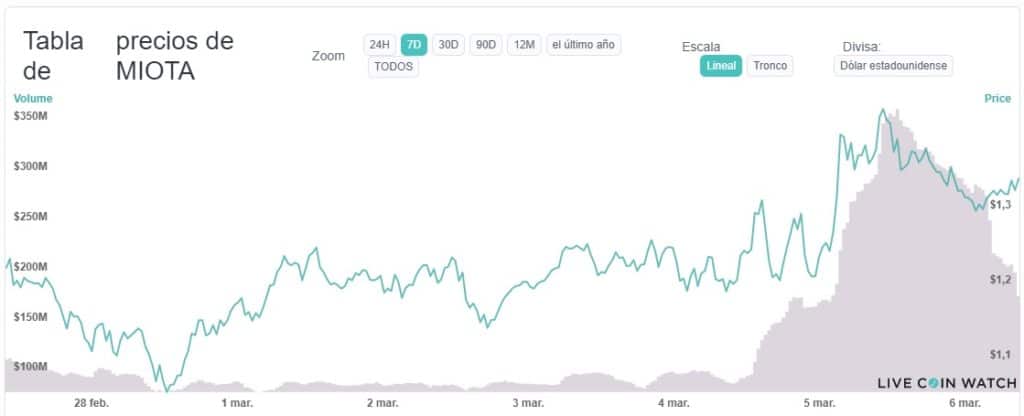Viewport: 1024px width, 416px height.
Task: Enable the Lineal scale option
Action: point(721,66)
